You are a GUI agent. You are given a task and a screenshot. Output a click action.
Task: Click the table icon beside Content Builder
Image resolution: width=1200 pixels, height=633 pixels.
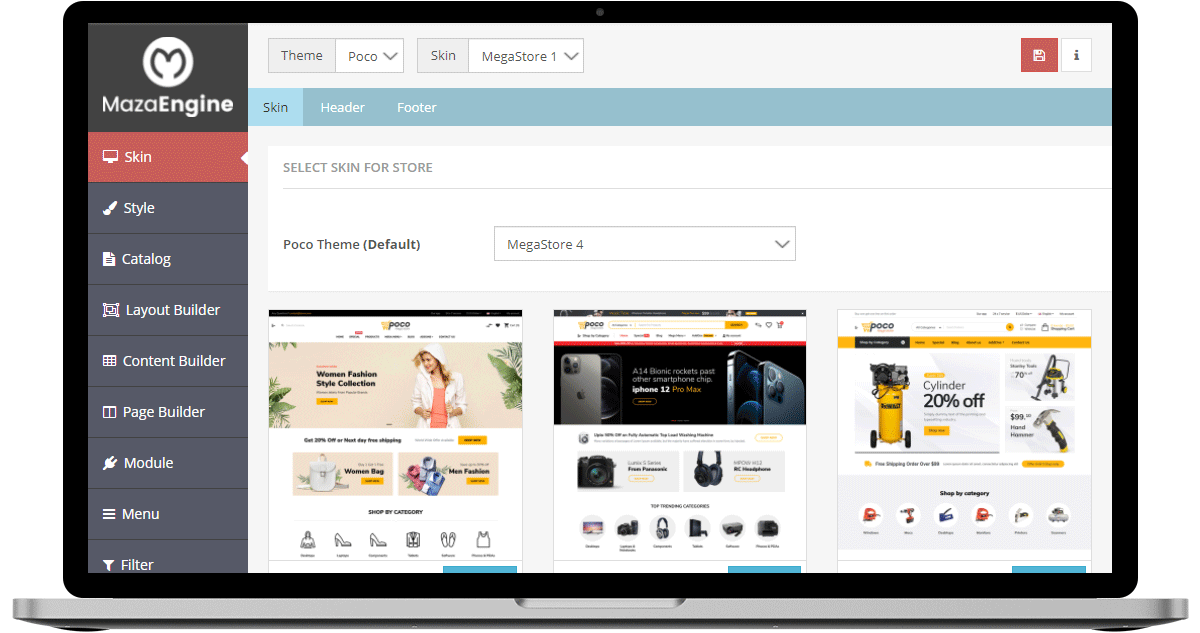[x=110, y=361]
